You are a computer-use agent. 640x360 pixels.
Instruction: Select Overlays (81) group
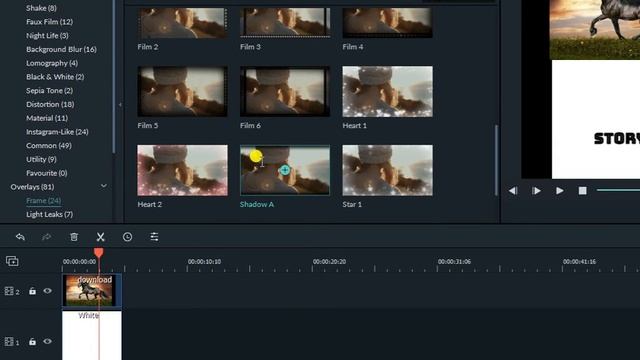click(32, 187)
